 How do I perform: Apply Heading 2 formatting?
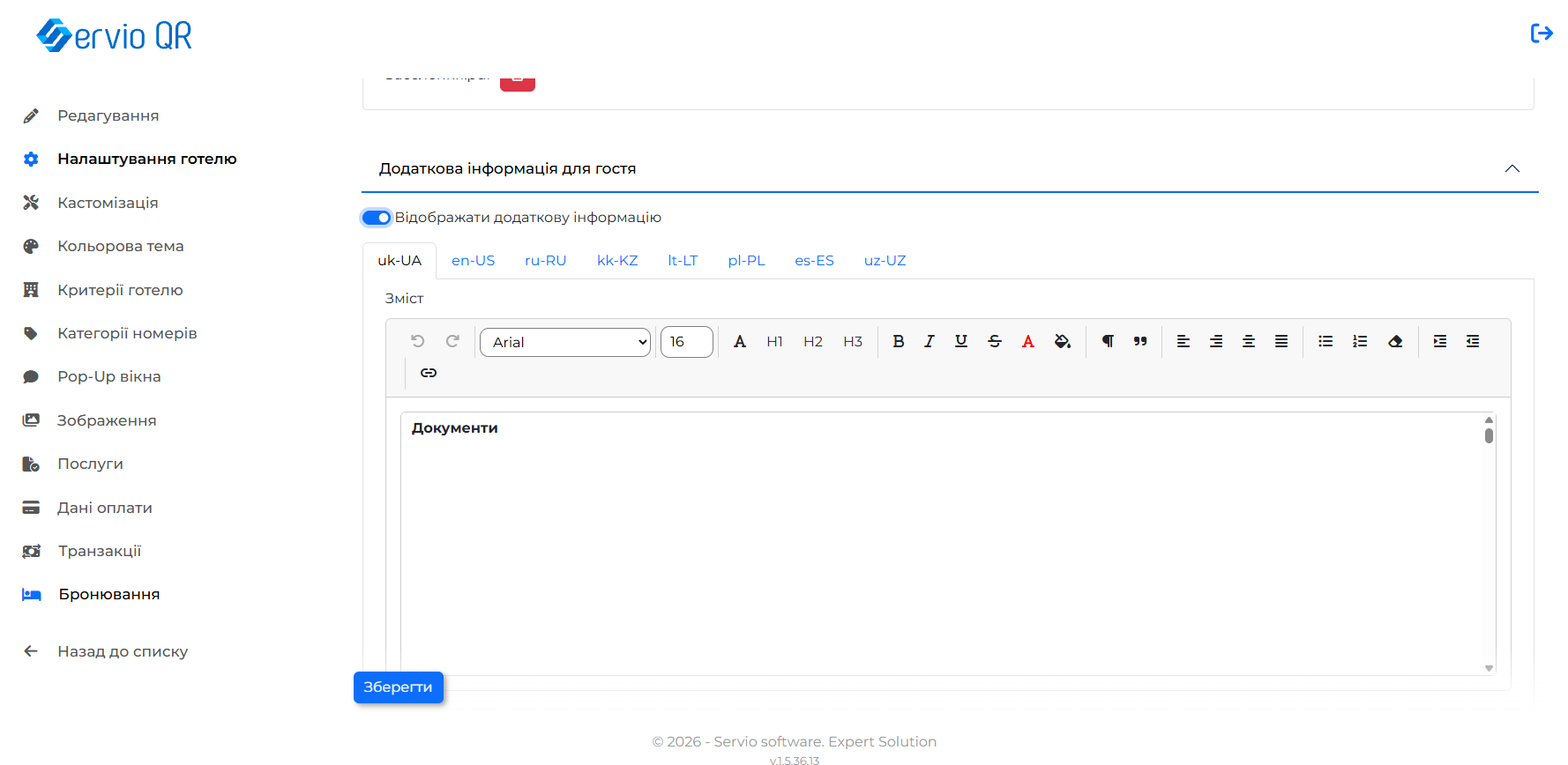point(813,341)
